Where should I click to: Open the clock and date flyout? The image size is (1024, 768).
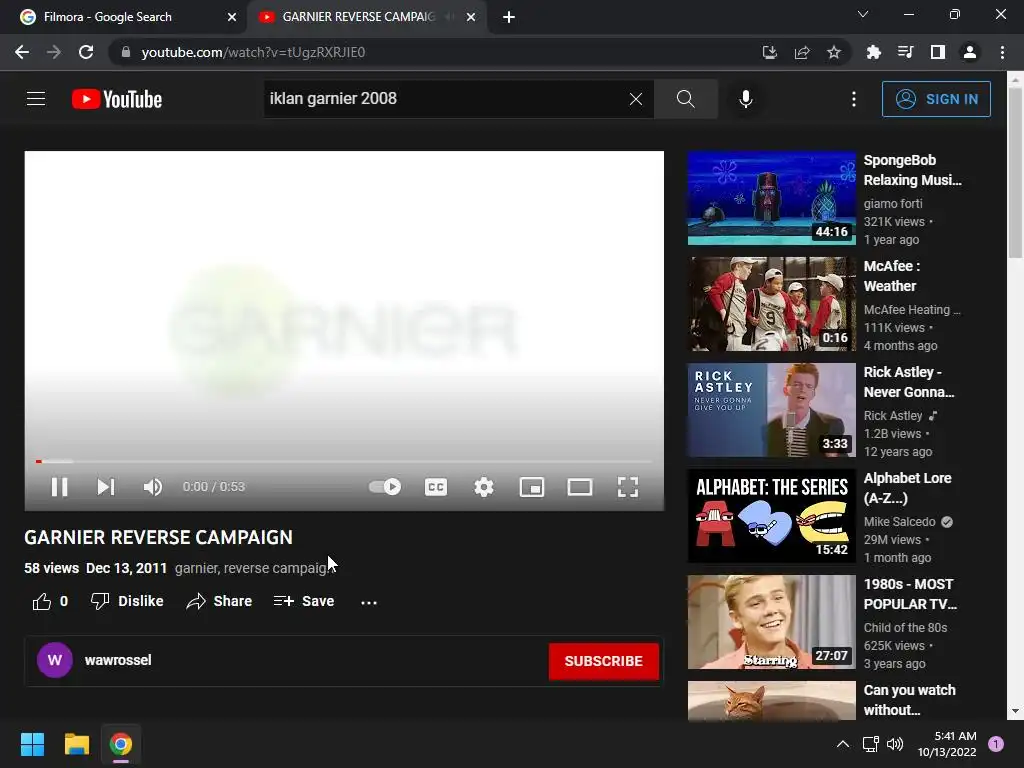[x=947, y=744]
